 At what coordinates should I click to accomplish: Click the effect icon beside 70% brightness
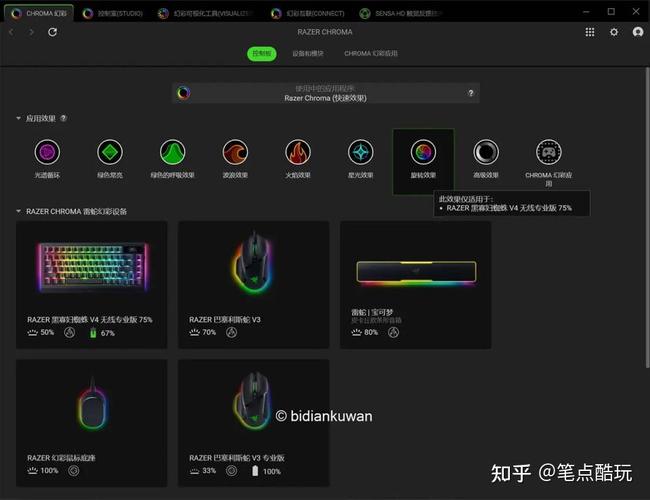click(x=232, y=332)
